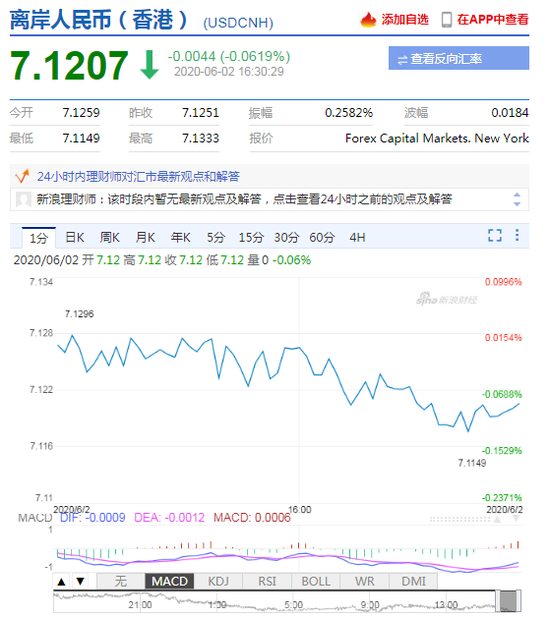The width and height of the screenshot is (550, 617).
Task: Add to watchlist via 添加自选
Action: click(405, 20)
